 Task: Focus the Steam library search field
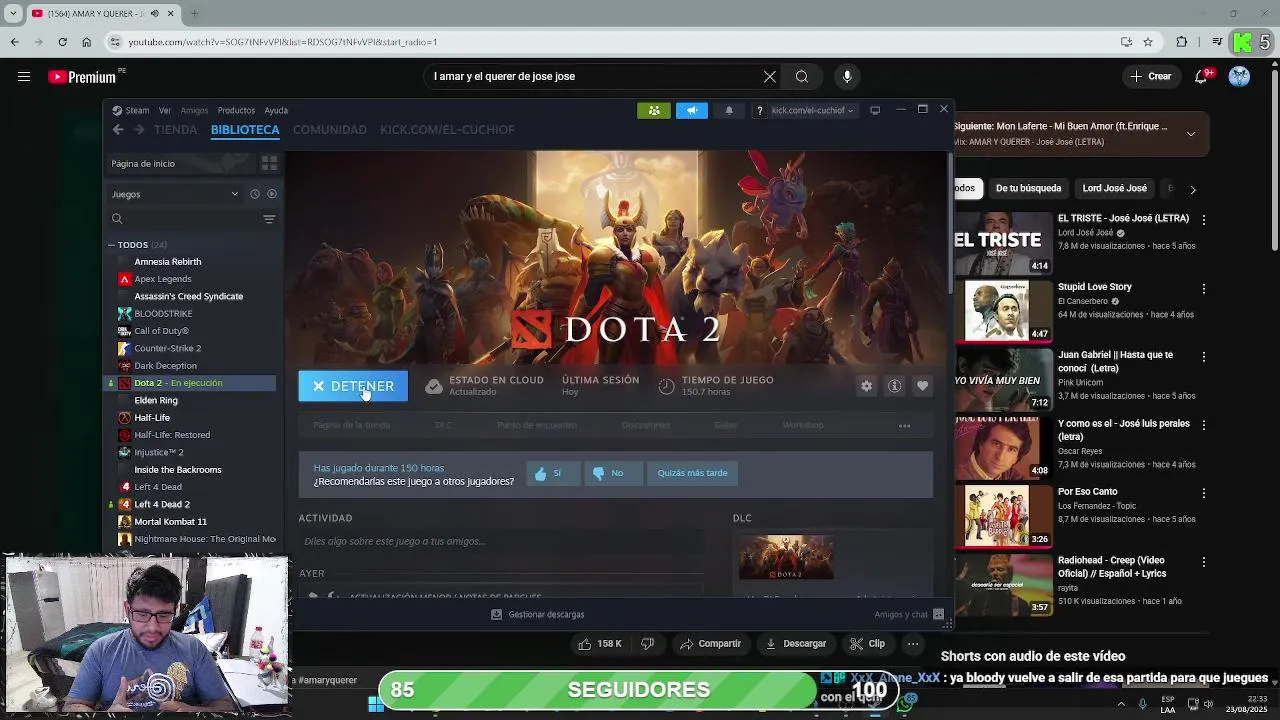183,219
